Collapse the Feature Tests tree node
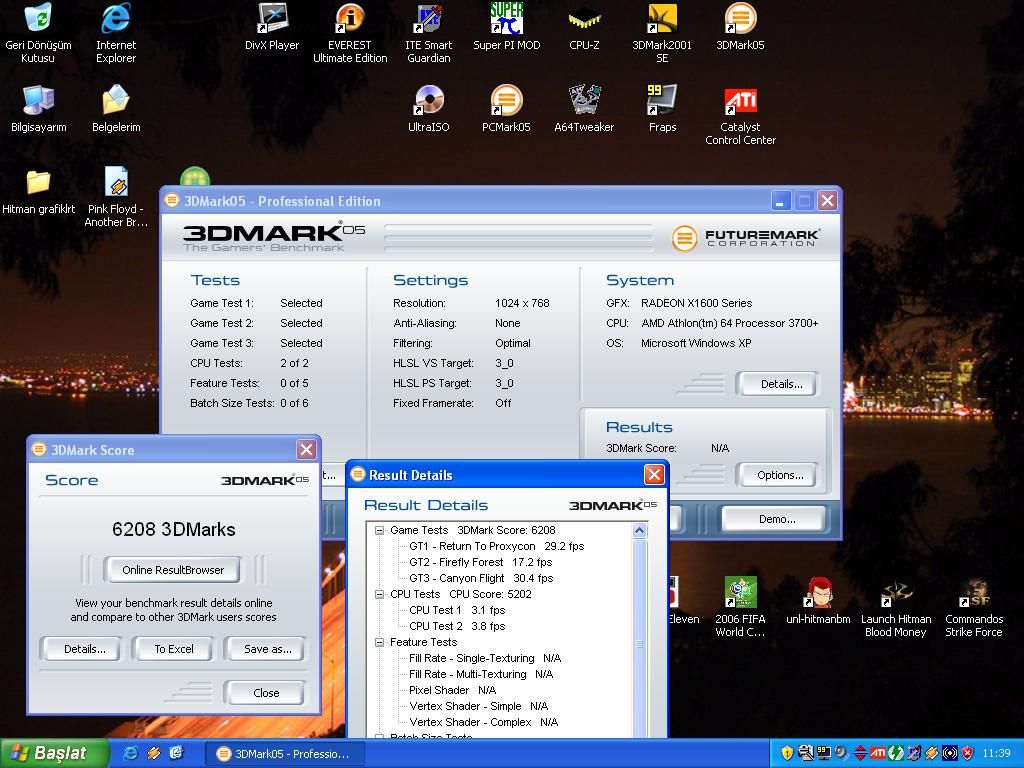The height and width of the screenshot is (768, 1024). pos(379,642)
